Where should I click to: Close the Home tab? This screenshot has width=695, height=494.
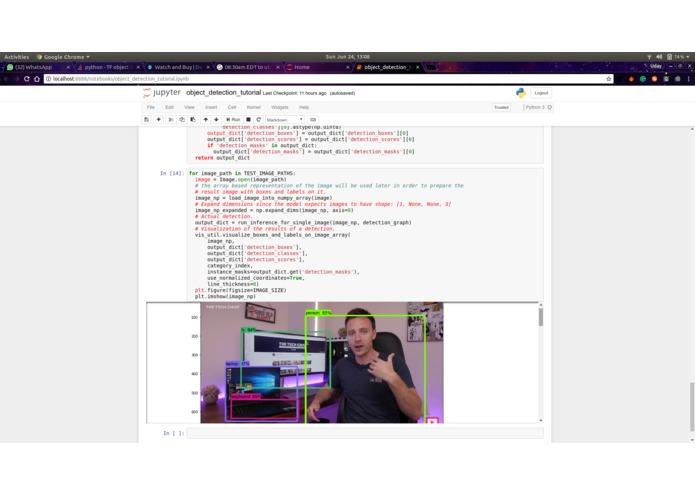coord(348,67)
